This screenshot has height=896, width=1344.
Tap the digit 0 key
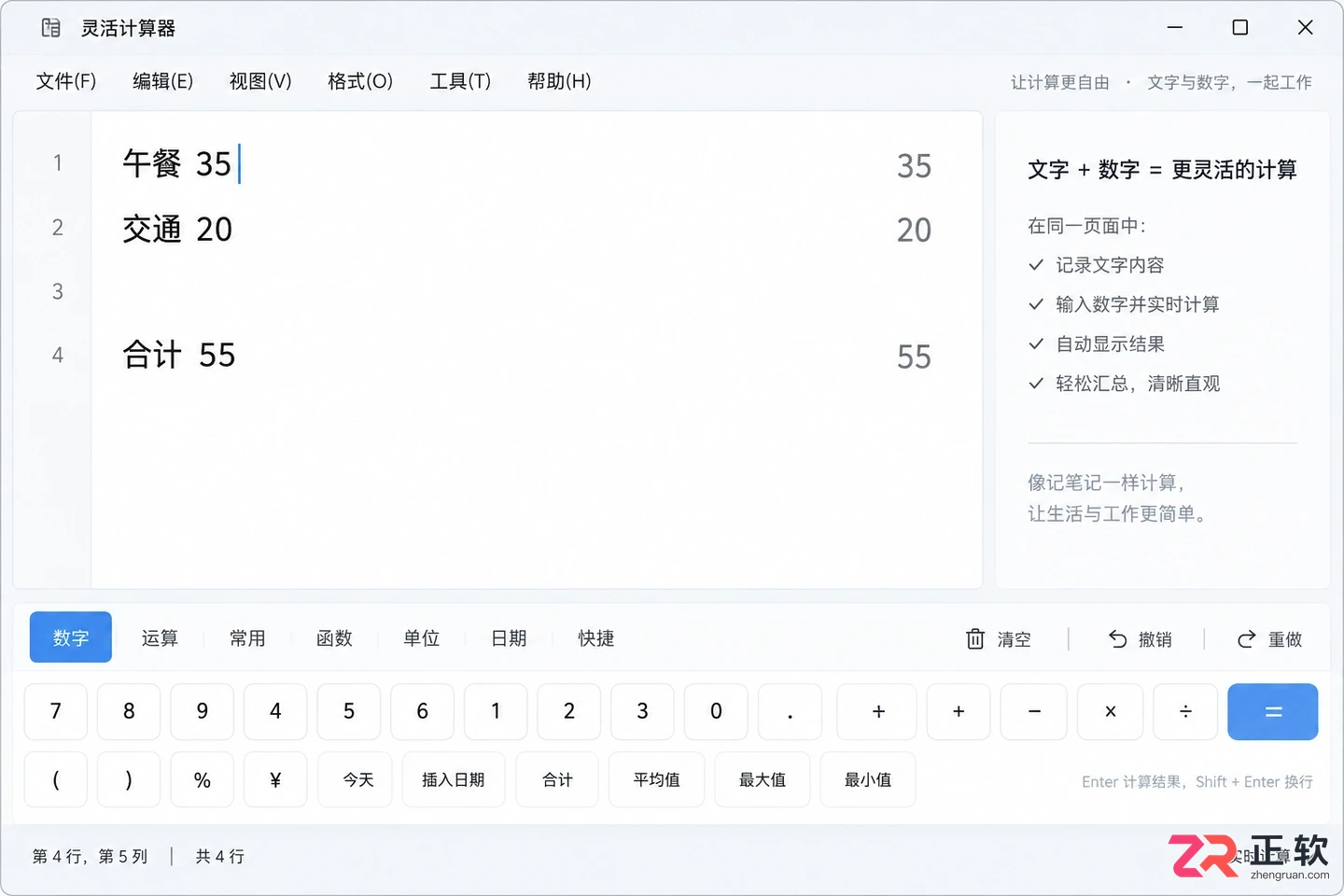click(x=716, y=711)
